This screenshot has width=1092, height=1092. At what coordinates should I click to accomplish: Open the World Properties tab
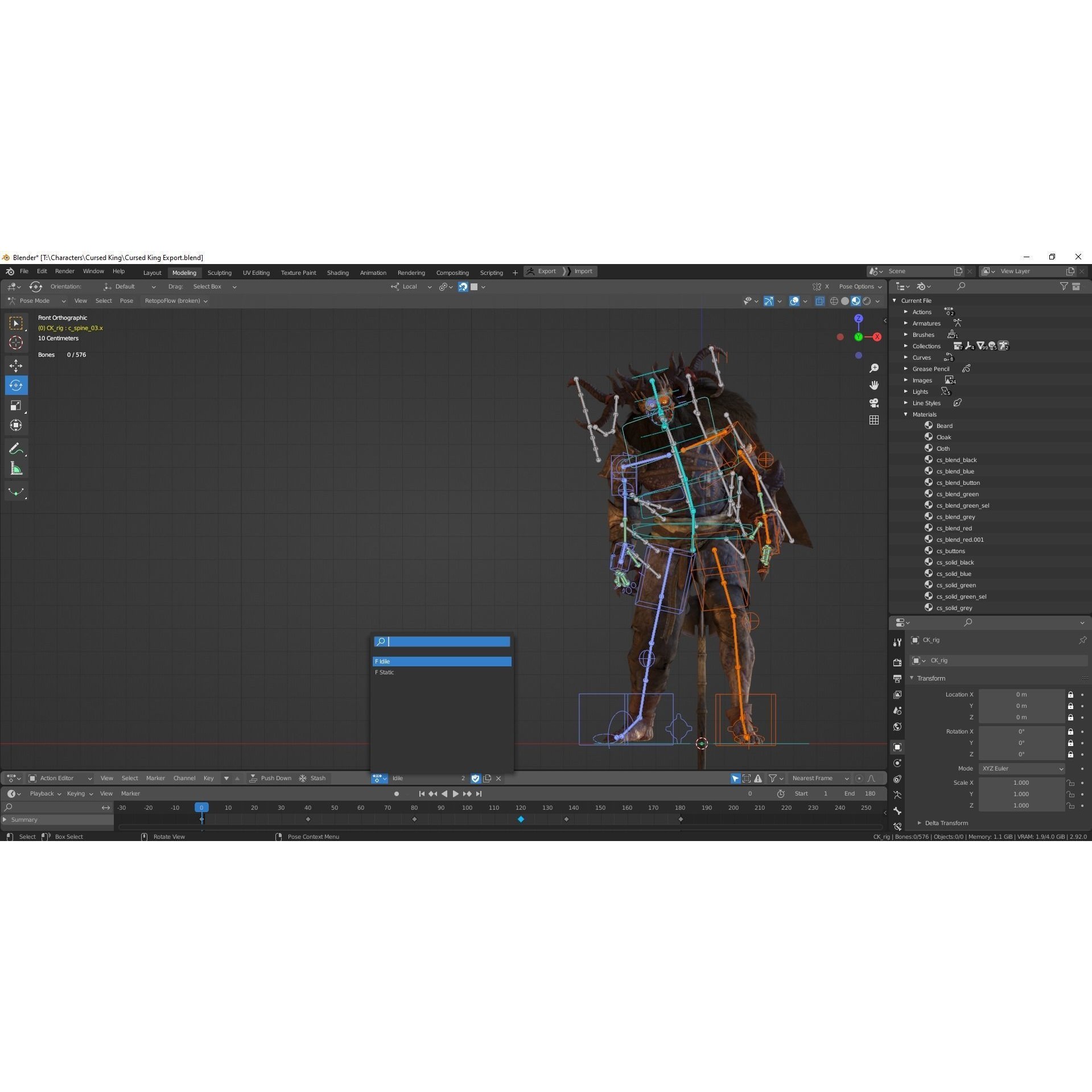(897, 727)
